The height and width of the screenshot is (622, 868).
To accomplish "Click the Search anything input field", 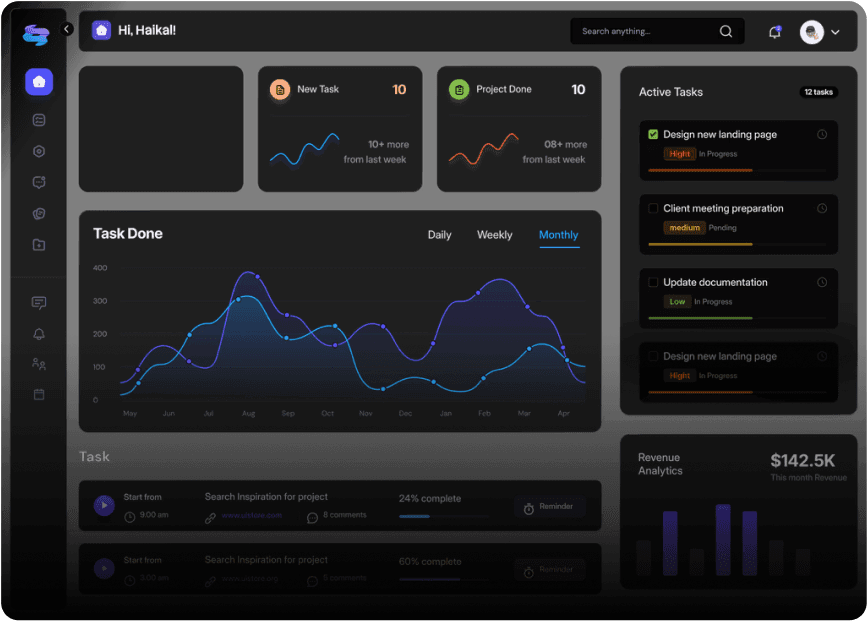I will point(645,32).
